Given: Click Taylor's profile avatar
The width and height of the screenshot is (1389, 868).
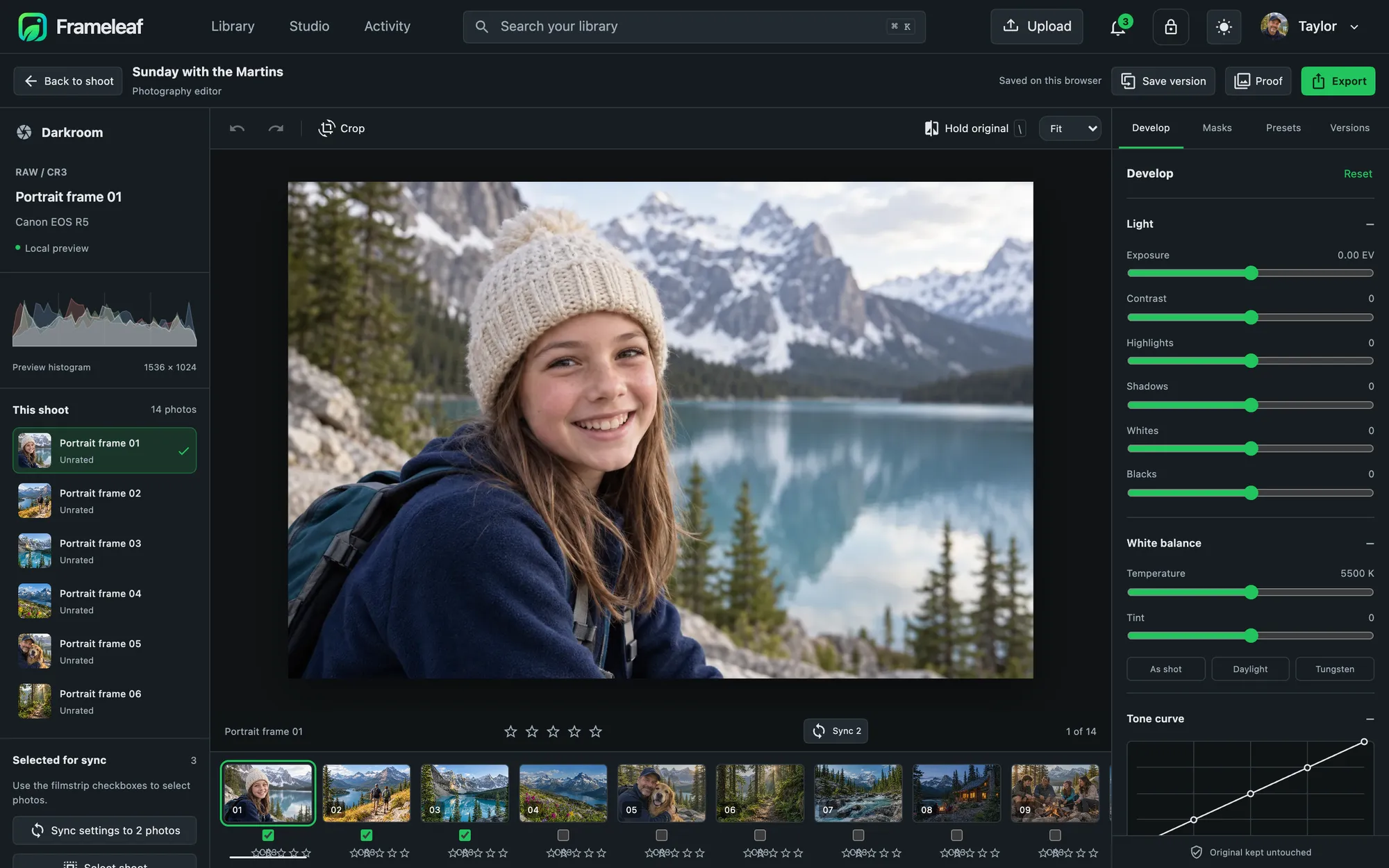Looking at the screenshot, I should [x=1274, y=26].
